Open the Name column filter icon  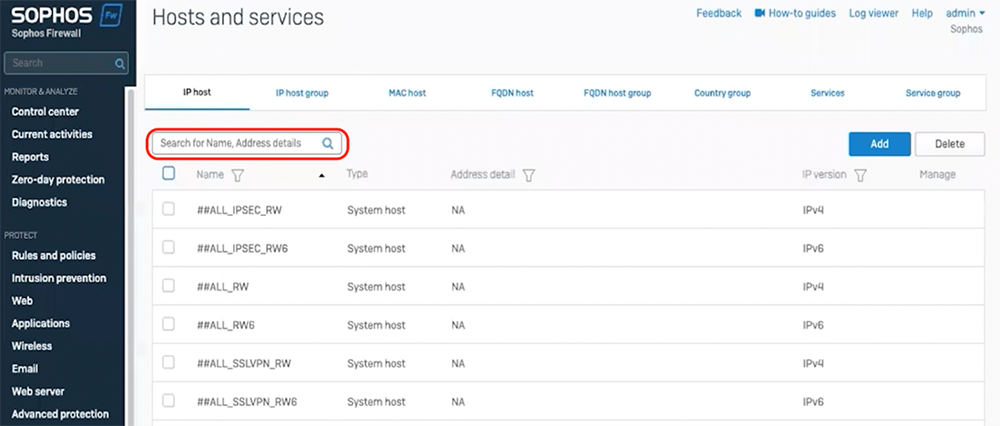[238, 175]
